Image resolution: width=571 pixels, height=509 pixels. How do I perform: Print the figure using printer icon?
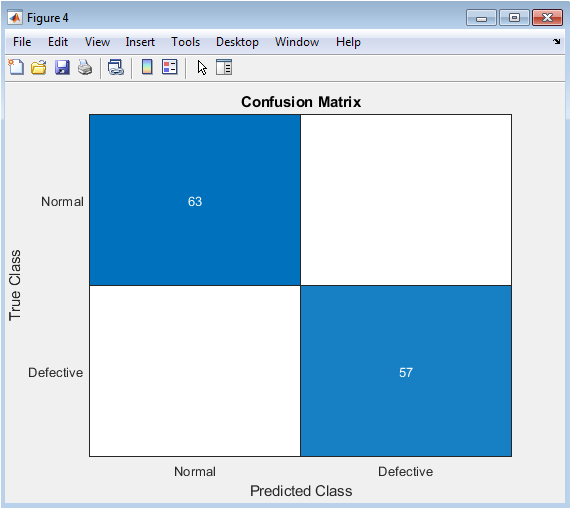(85, 67)
